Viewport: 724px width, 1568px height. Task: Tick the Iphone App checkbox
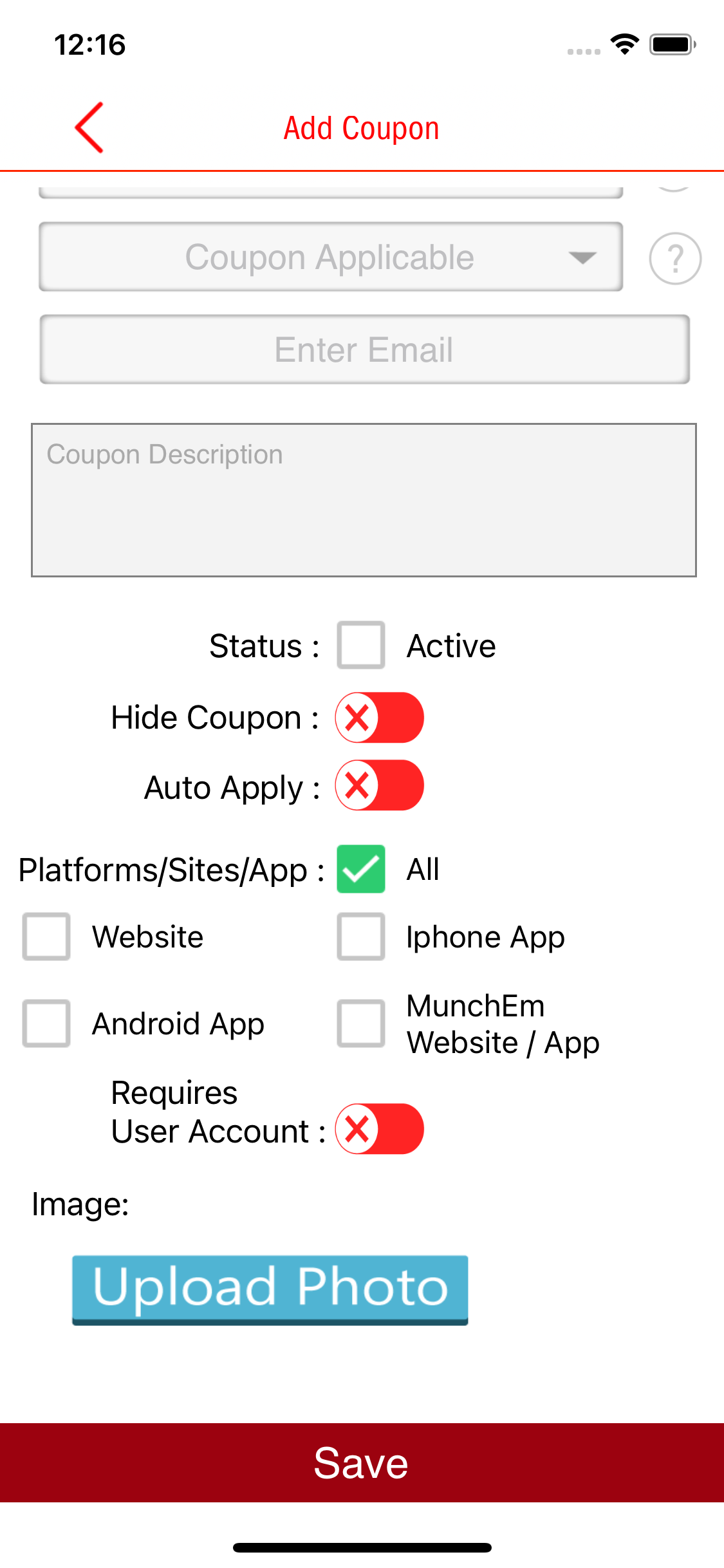pyautogui.click(x=361, y=937)
